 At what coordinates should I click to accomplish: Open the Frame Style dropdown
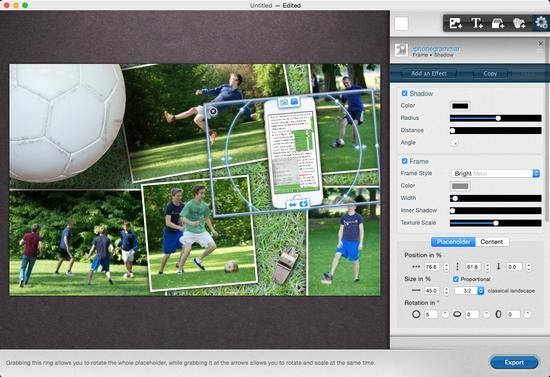[x=495, y=174]
